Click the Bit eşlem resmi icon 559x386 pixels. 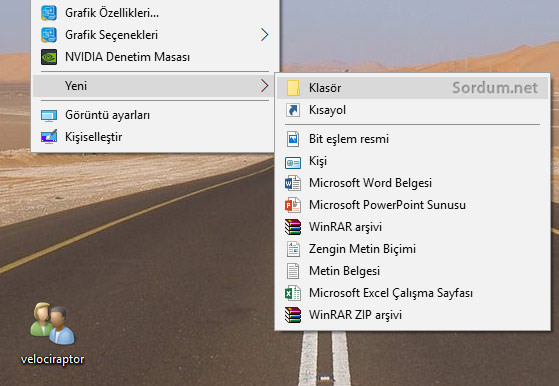coord(293,139)
